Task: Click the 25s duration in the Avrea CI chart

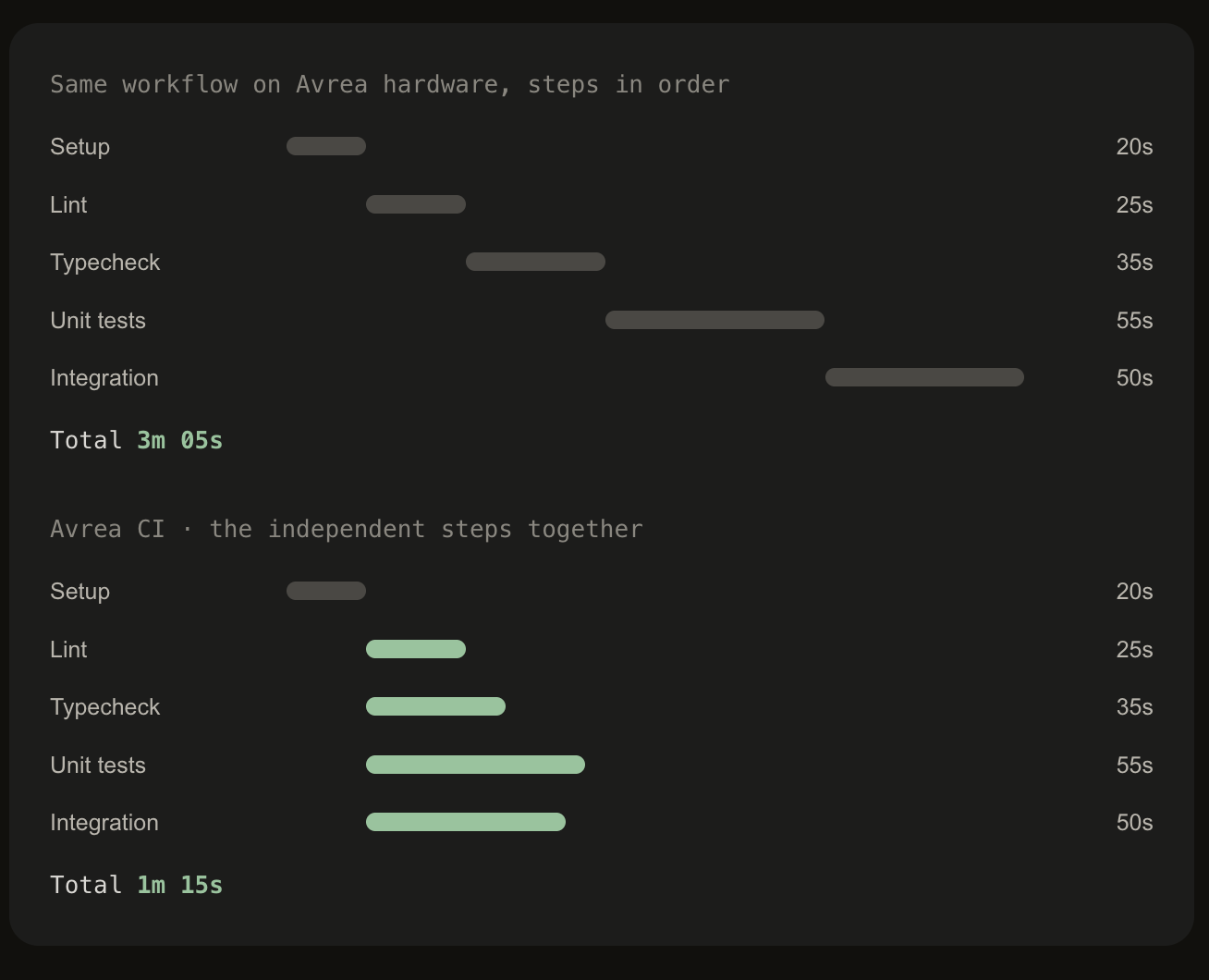Action: [1134, 650]
